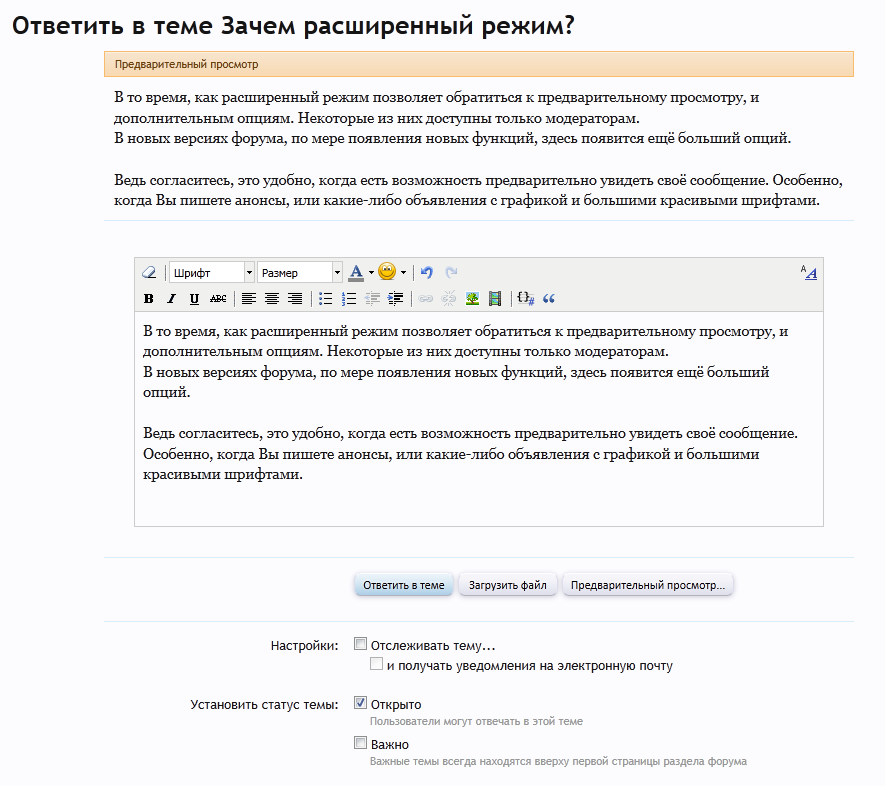Insert a video with film strip icon
885x786 pixels.
(495, 298)
